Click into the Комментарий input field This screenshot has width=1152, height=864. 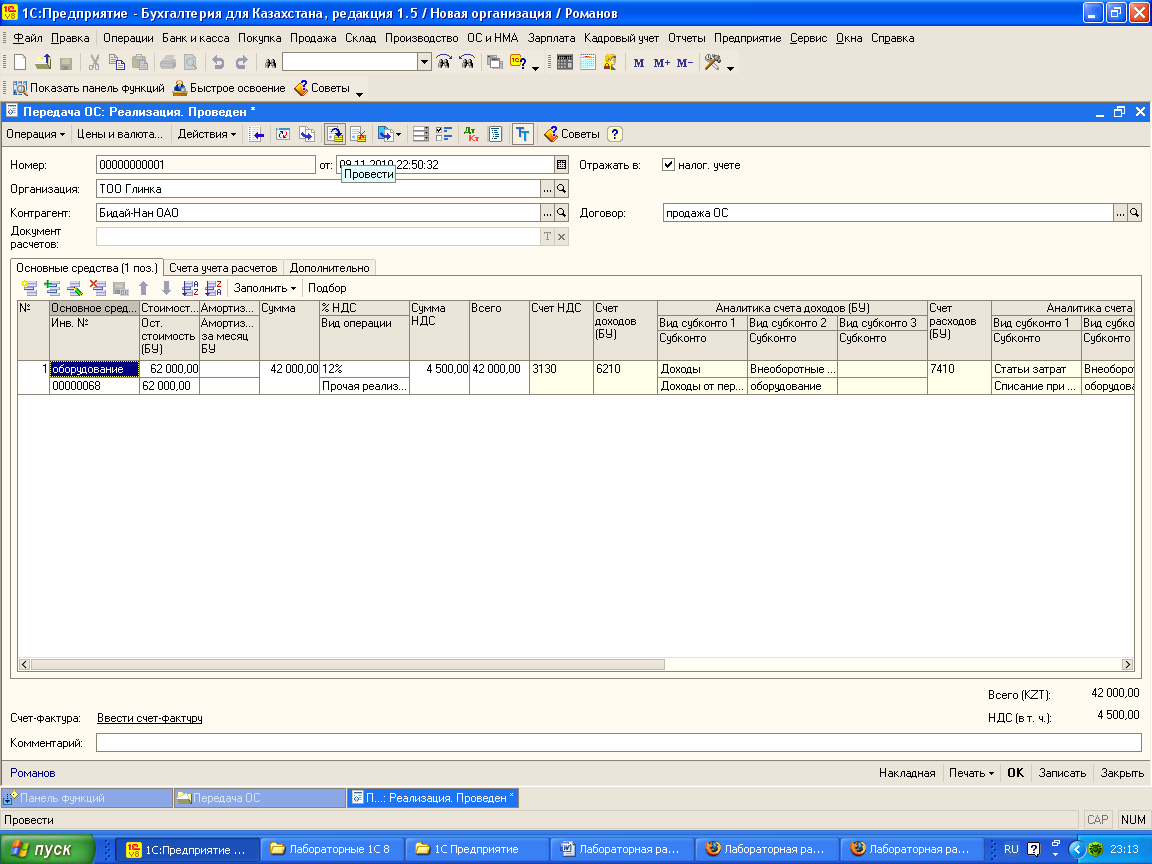pos(619,743)
